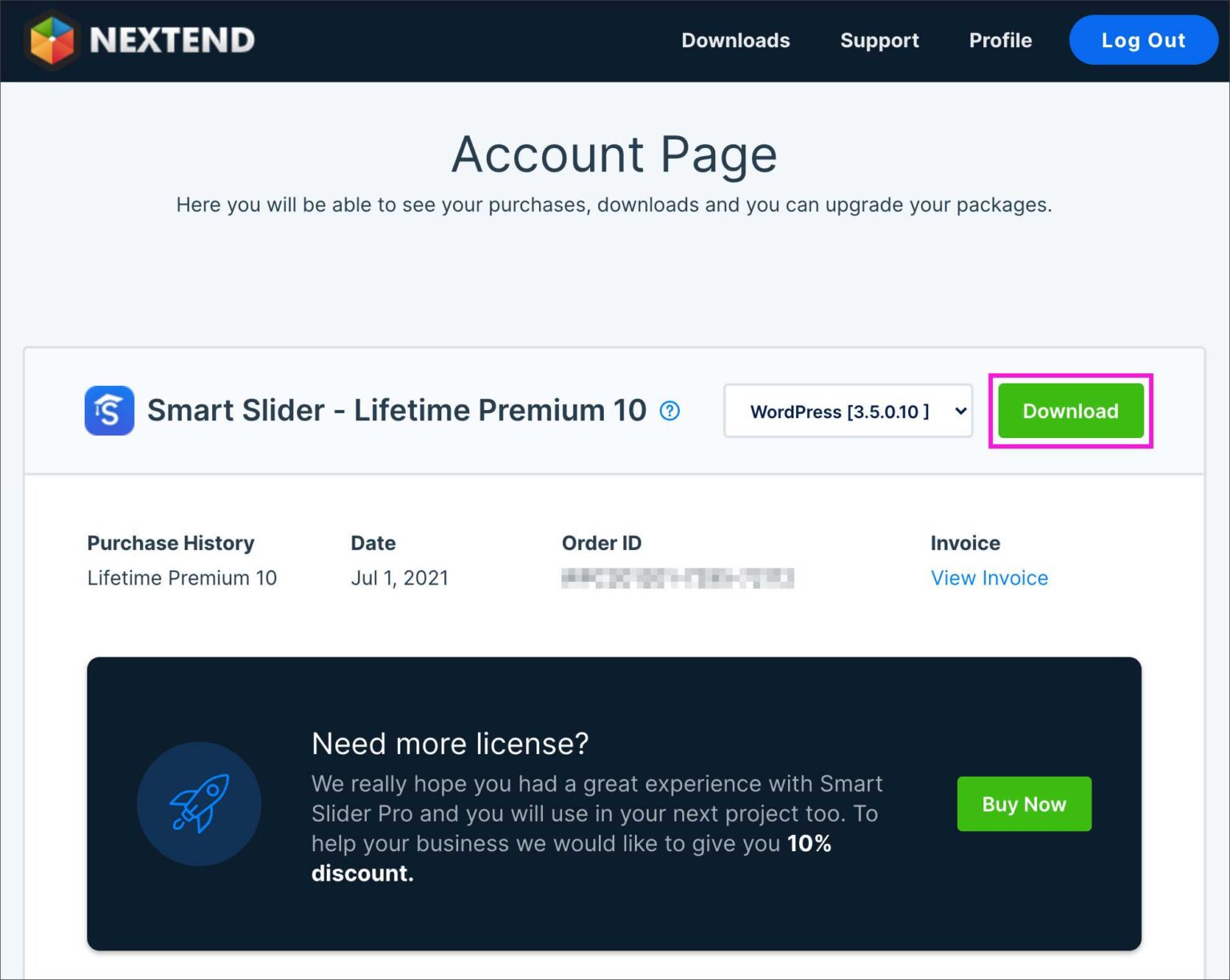This screenshot has width=1230, height=980.
Task: Click the Lifetime Premium 10 purchase entry
Action: pyautogui.click(x=182, y=577)
